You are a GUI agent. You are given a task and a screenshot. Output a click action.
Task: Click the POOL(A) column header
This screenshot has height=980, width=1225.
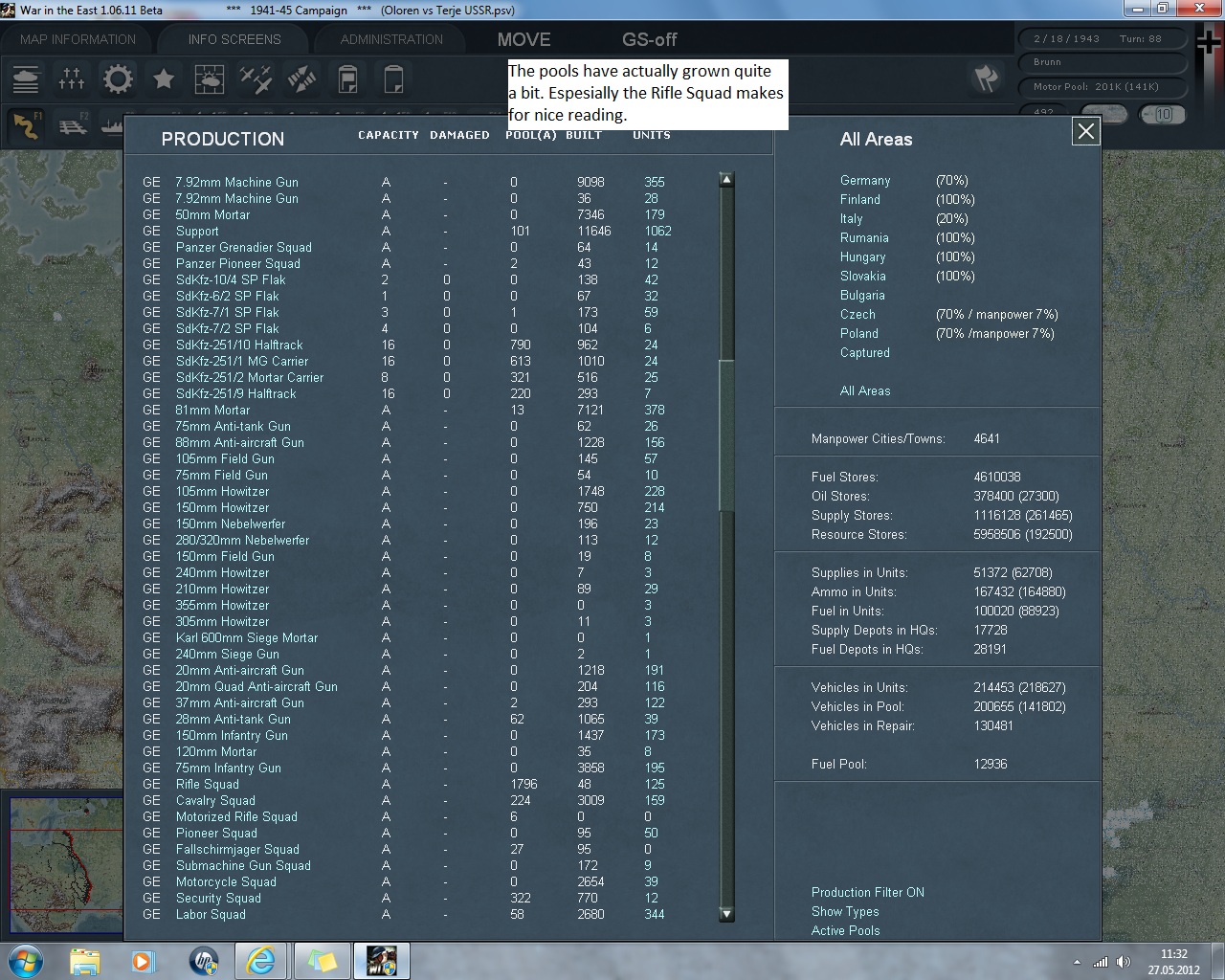pyautogui.click(x=530, y=135)
